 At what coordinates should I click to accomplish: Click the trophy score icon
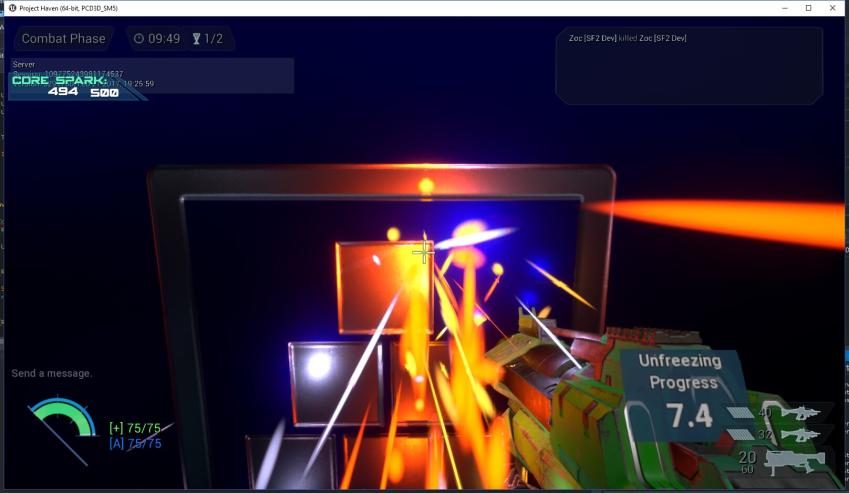(196, 39)
